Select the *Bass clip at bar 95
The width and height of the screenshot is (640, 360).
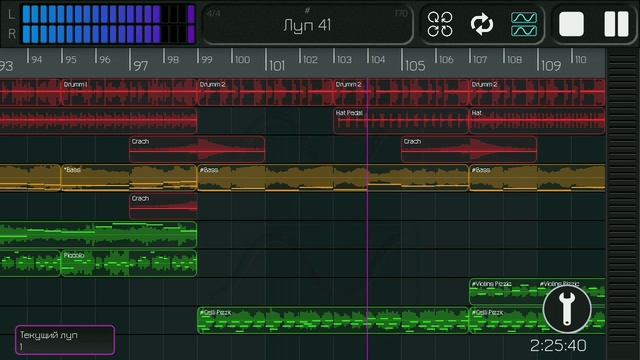point(129,178)
